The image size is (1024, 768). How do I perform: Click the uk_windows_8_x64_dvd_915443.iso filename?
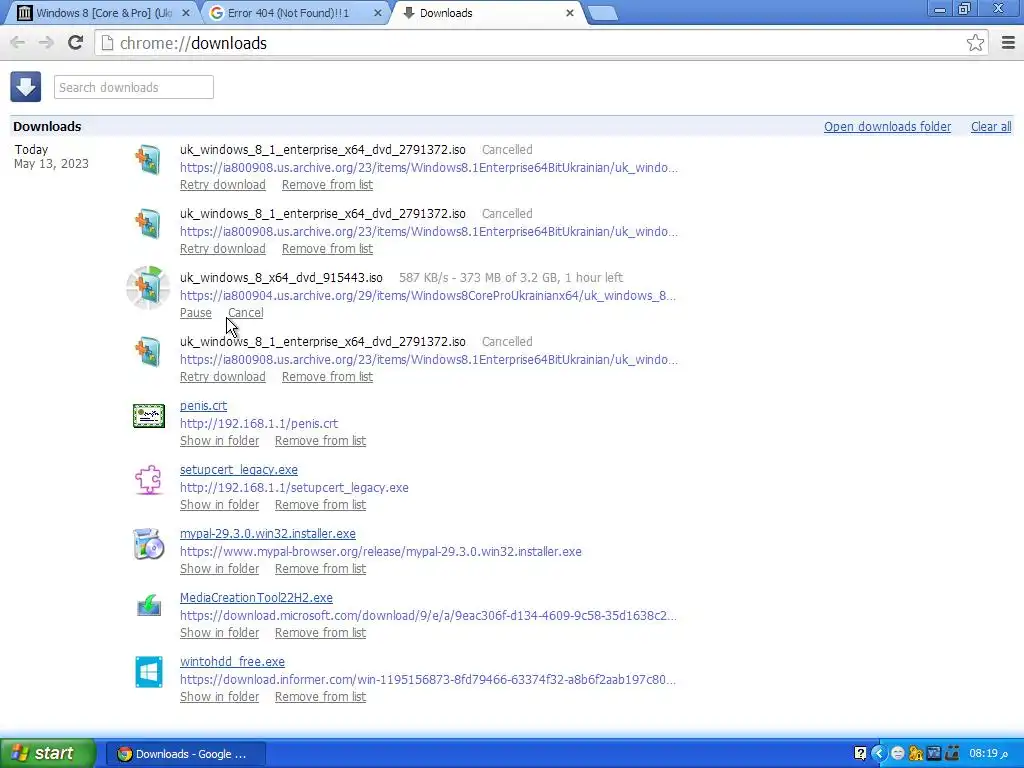(x=281, y=278)
